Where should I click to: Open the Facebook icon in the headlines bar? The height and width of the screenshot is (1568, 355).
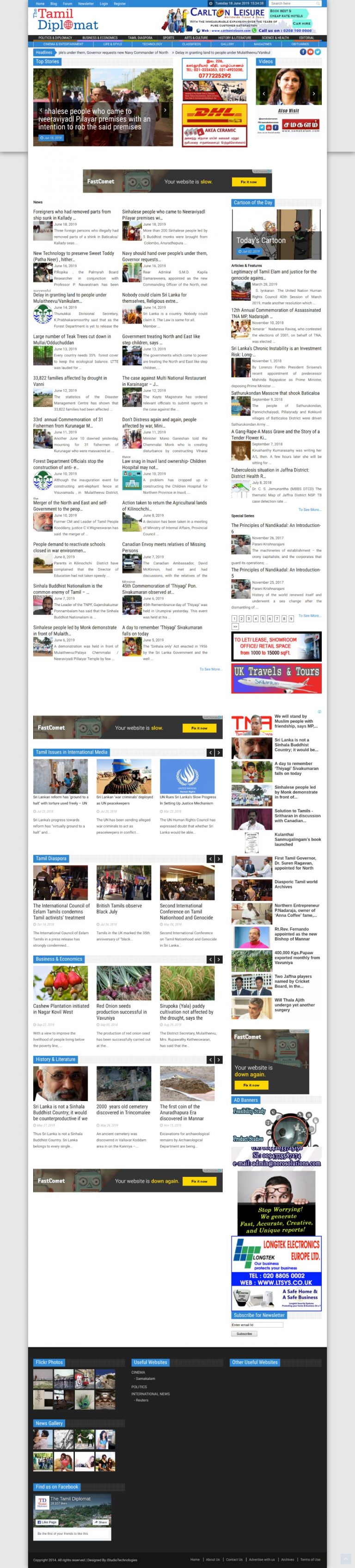(x=303, y=52)
